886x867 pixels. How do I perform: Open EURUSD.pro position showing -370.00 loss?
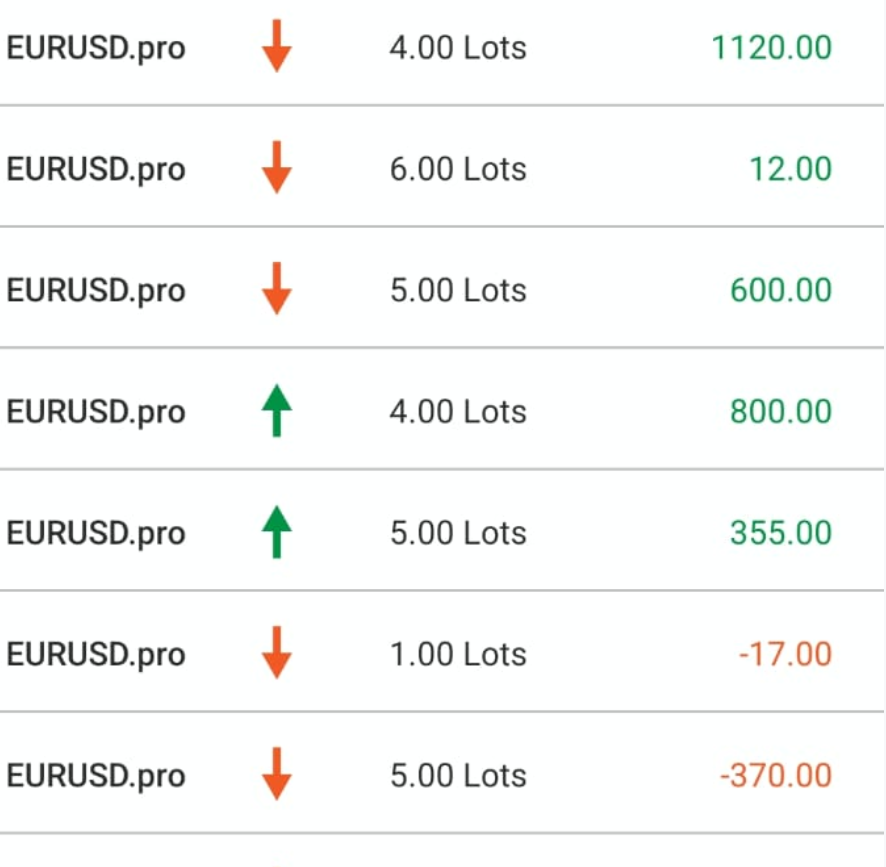point(96,775)
